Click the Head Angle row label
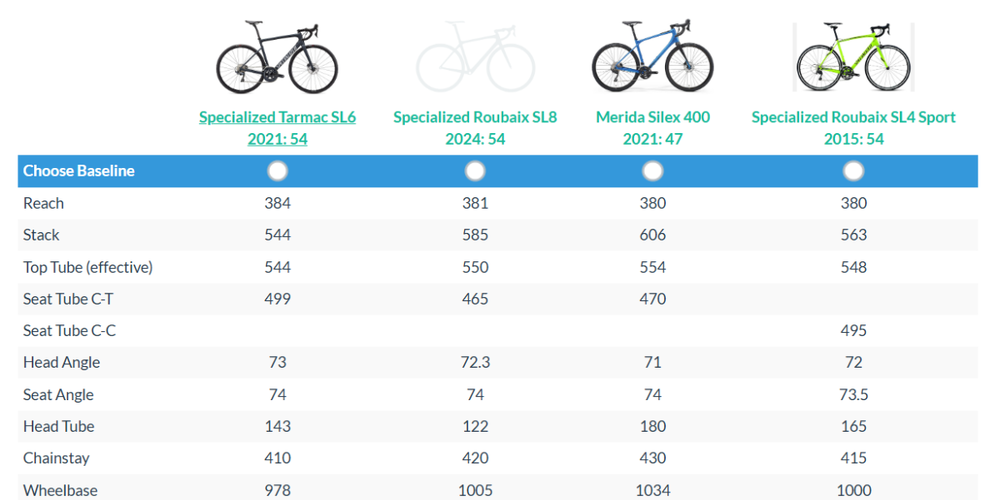 (x=62, y=362)
